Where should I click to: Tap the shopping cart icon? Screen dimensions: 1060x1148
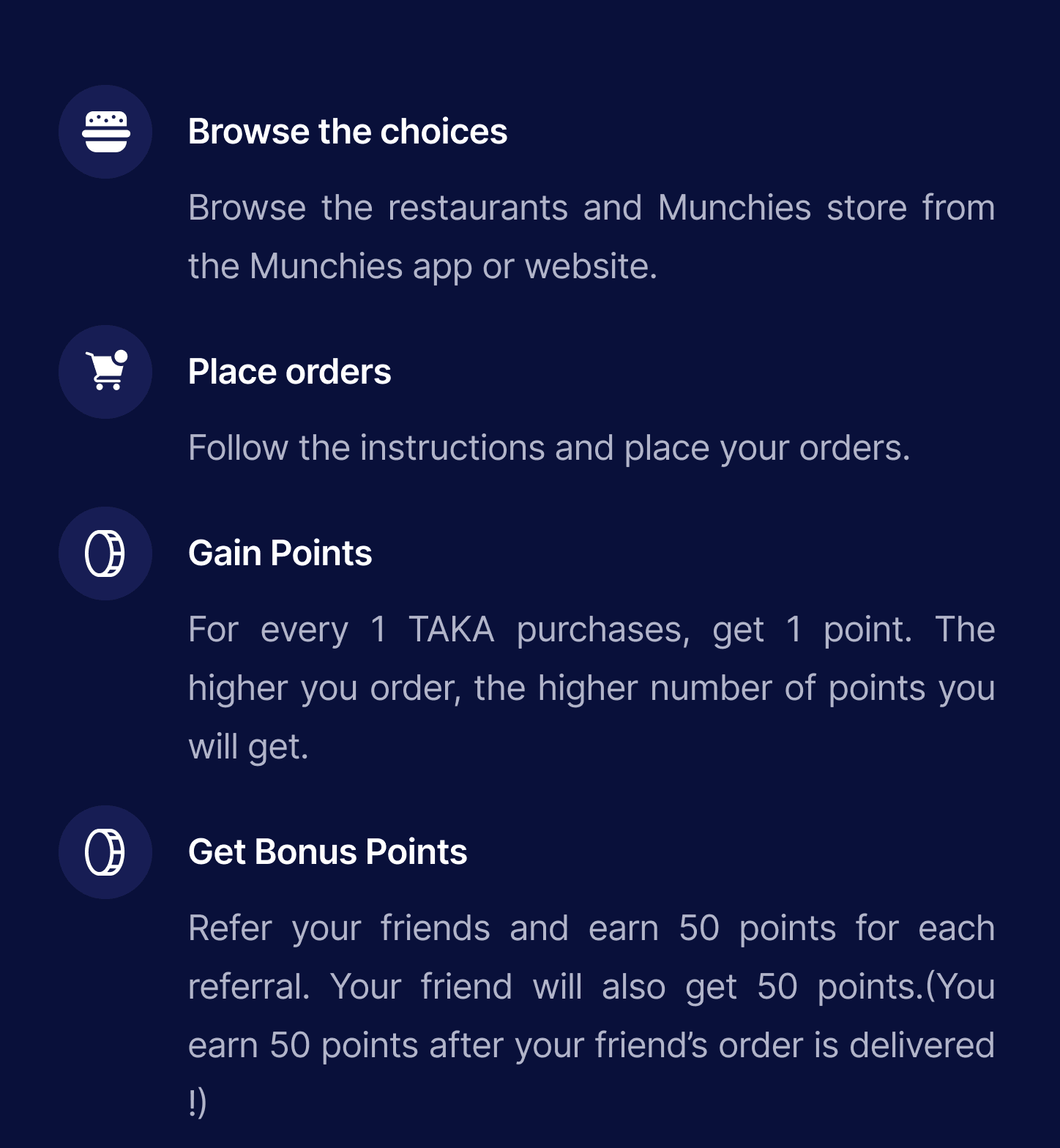point(105,372)
